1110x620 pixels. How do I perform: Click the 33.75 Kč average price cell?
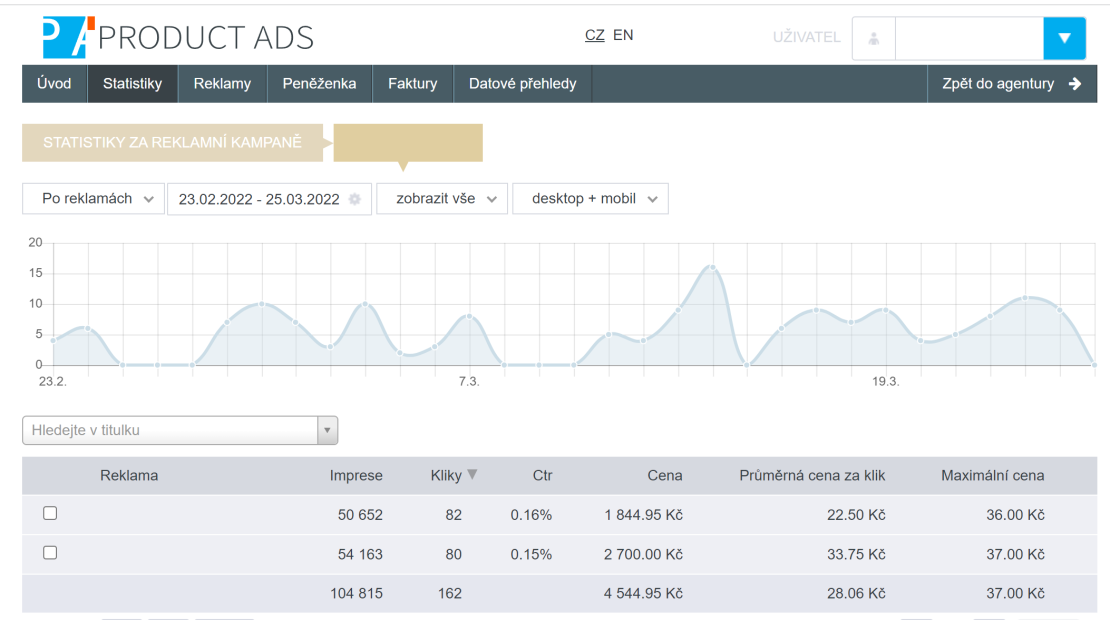coord(856,555)
